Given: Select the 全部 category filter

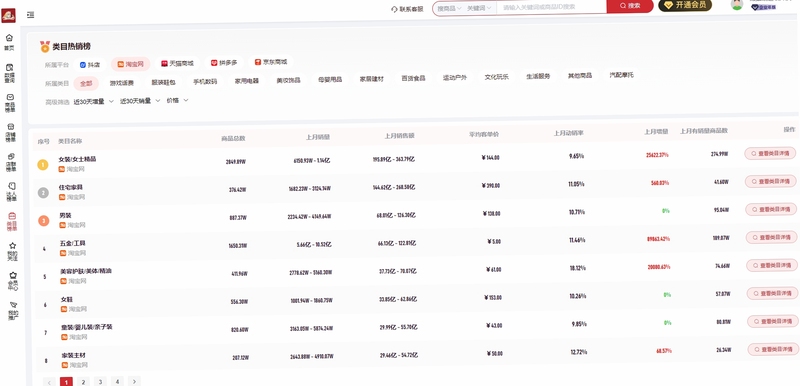Looking at the screenshot, I should (86, 83).
